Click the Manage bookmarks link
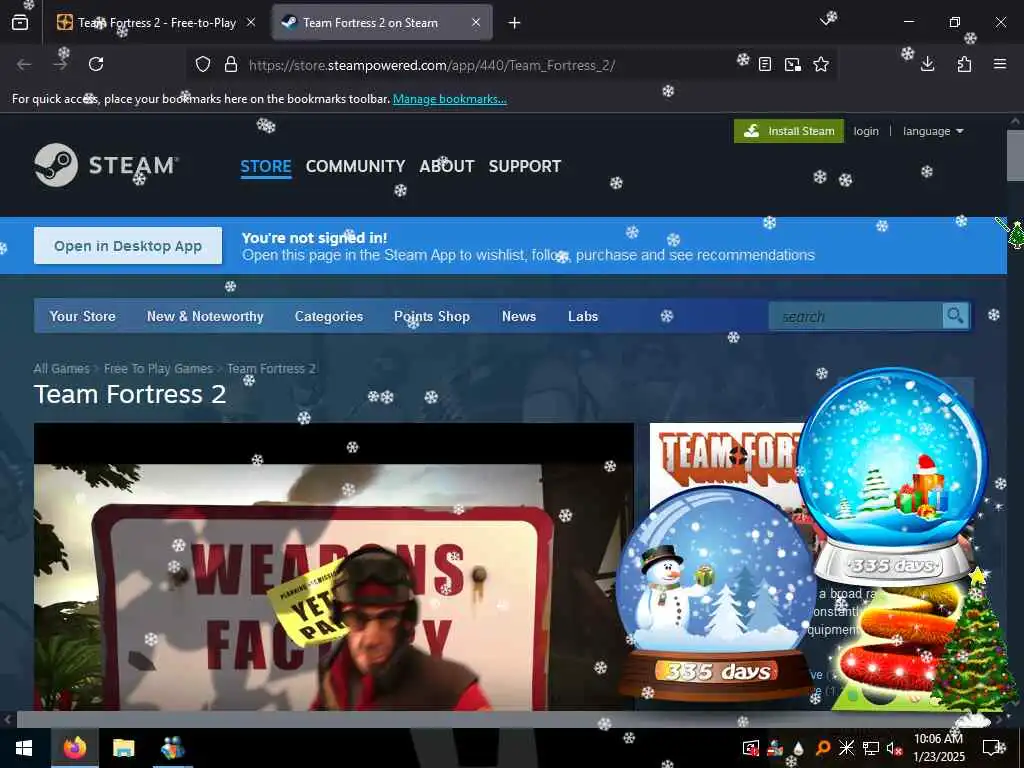Image resolution: width=1024 pixels, height=768 pixels. click(x=449, y=99)
